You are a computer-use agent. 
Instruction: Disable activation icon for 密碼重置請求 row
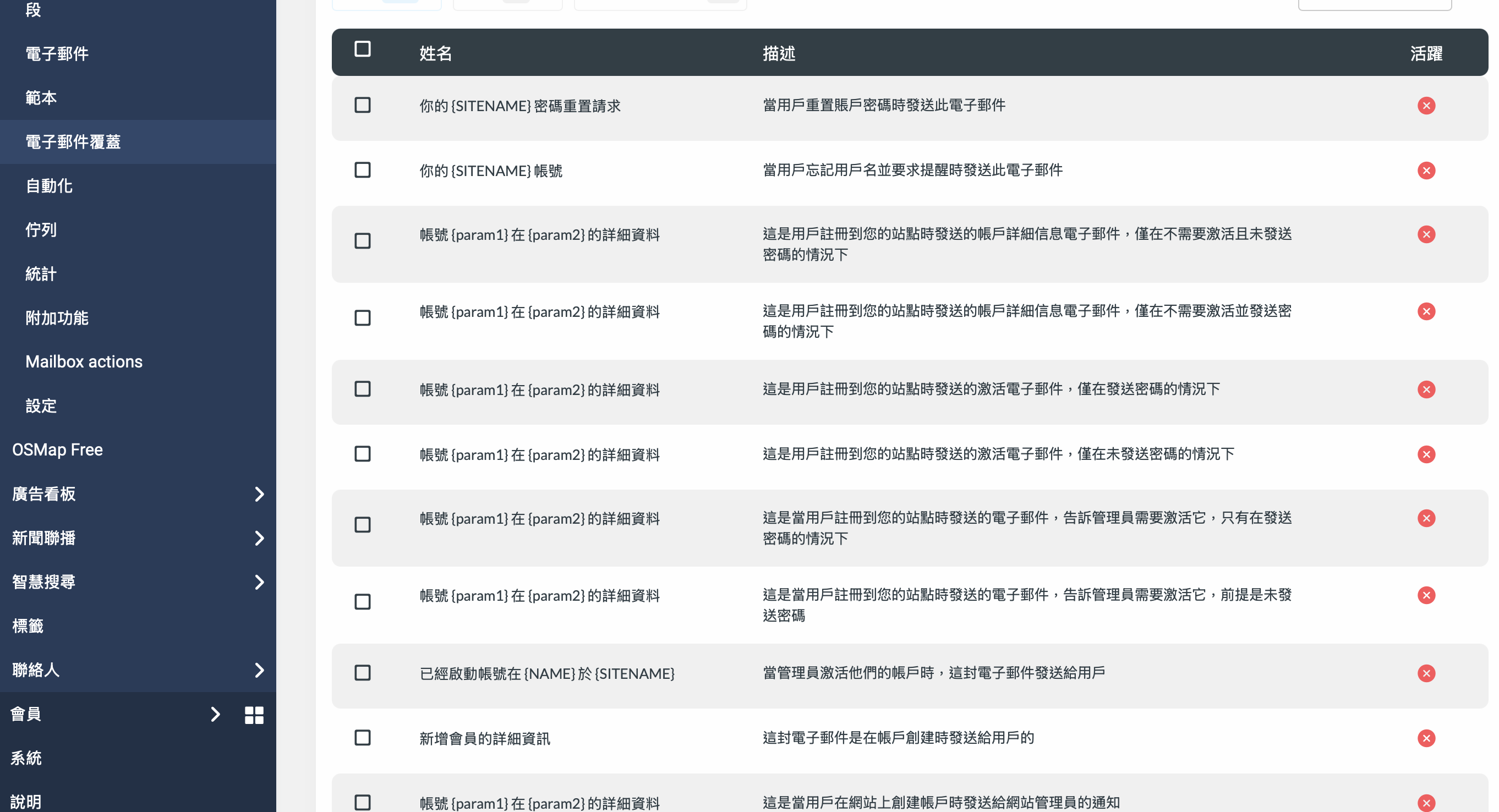1426,105
